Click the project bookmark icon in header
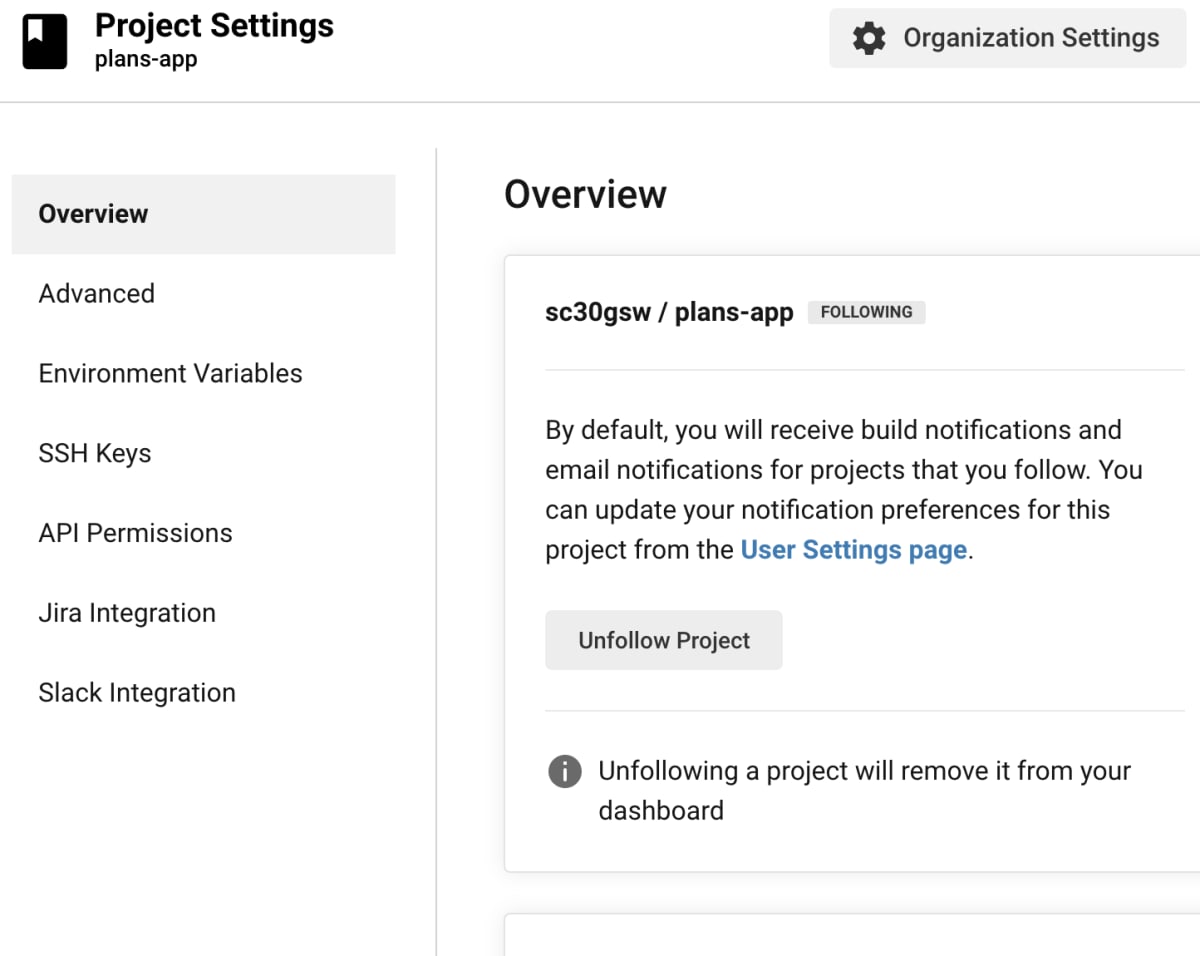The width and height of the screenshot is (1200, 956). (45, 42)
